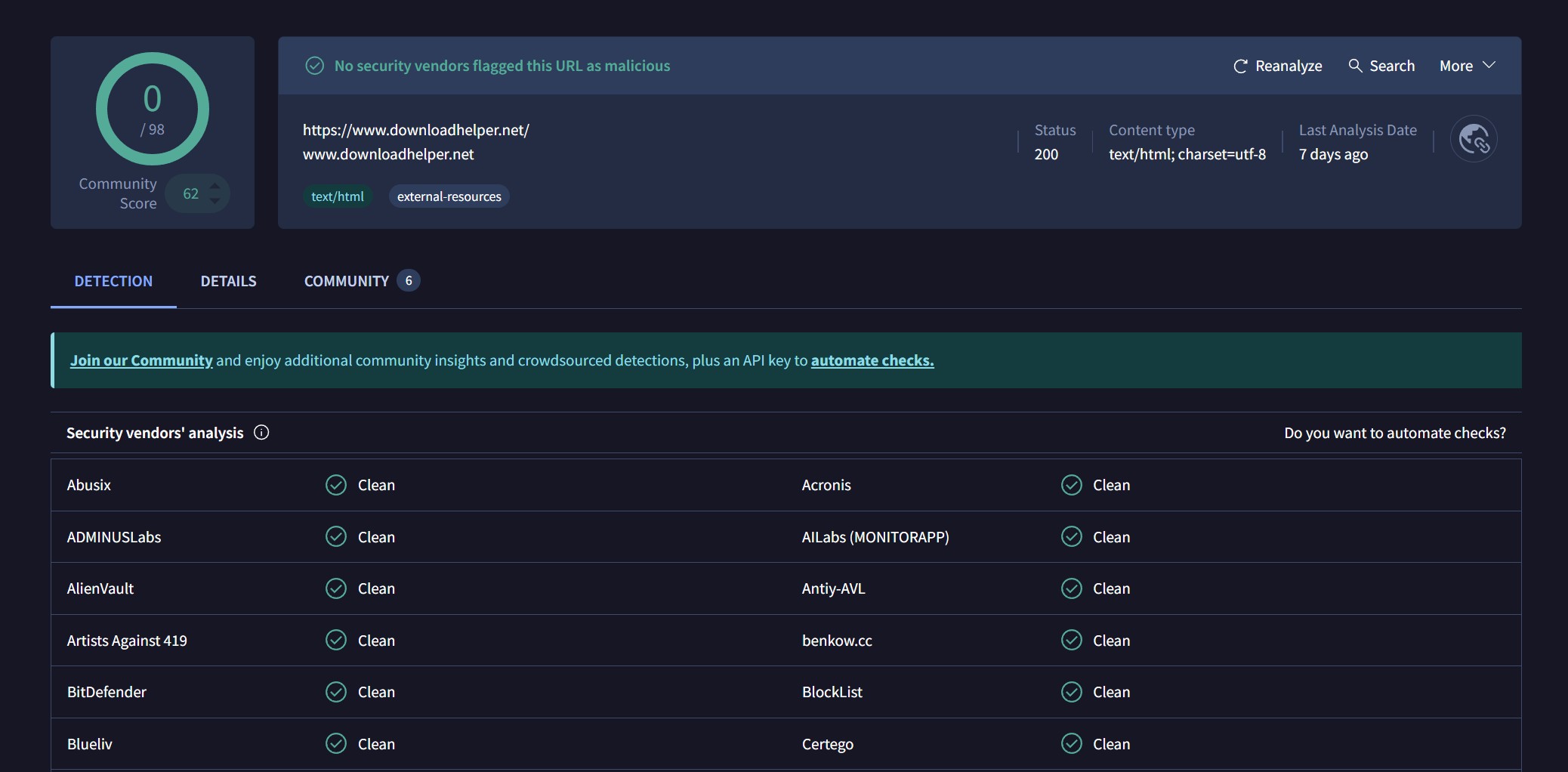The image size is (1568, 772).
Task: Click the globe link icon beside Last Analysis Date
Action: [x=1474, y=139]
